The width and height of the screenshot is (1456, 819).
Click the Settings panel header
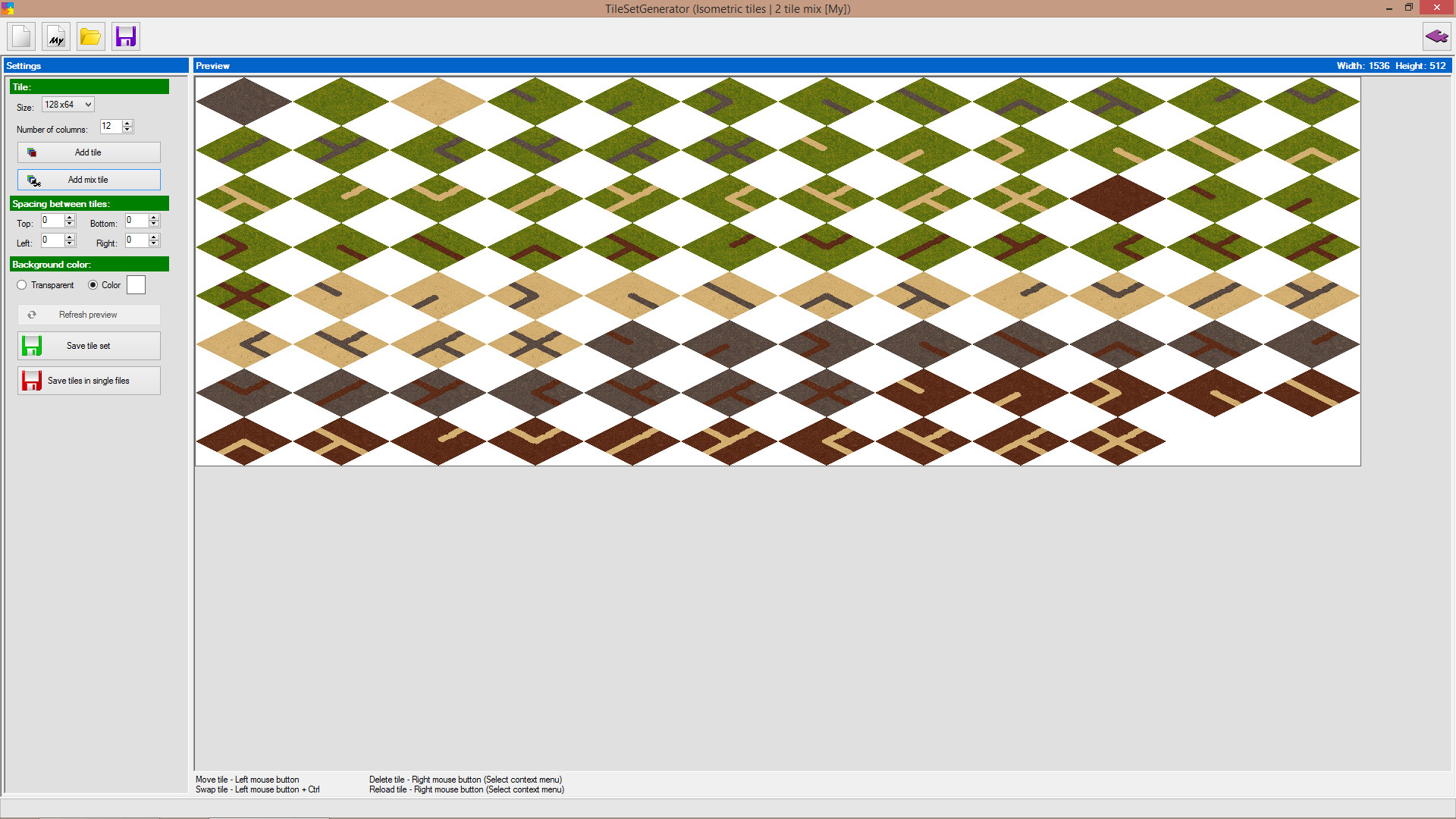pyautogui.click(x=24, y=66)
